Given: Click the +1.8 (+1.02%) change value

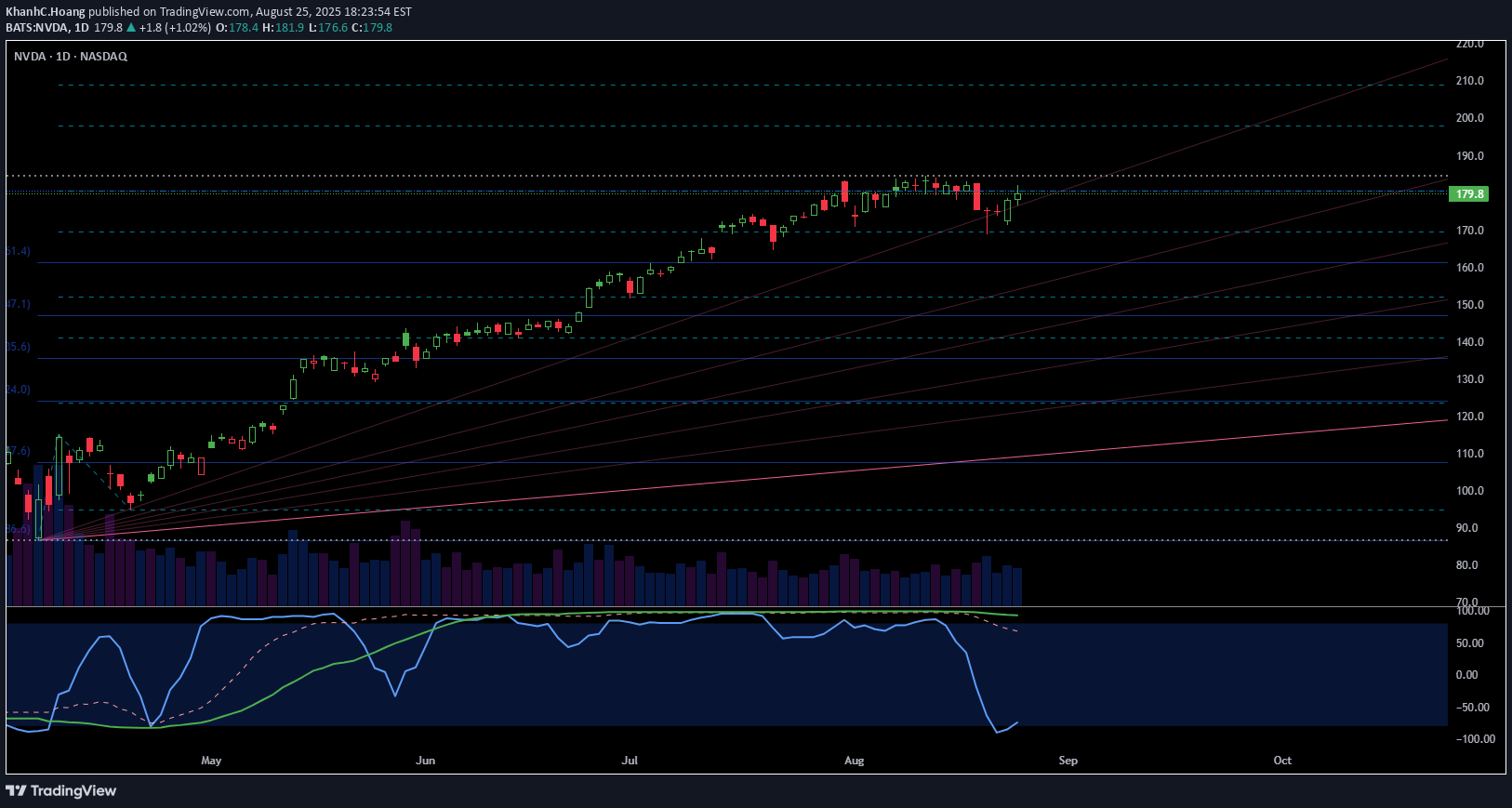Looking at the screenshot, I should click(175, 28).
